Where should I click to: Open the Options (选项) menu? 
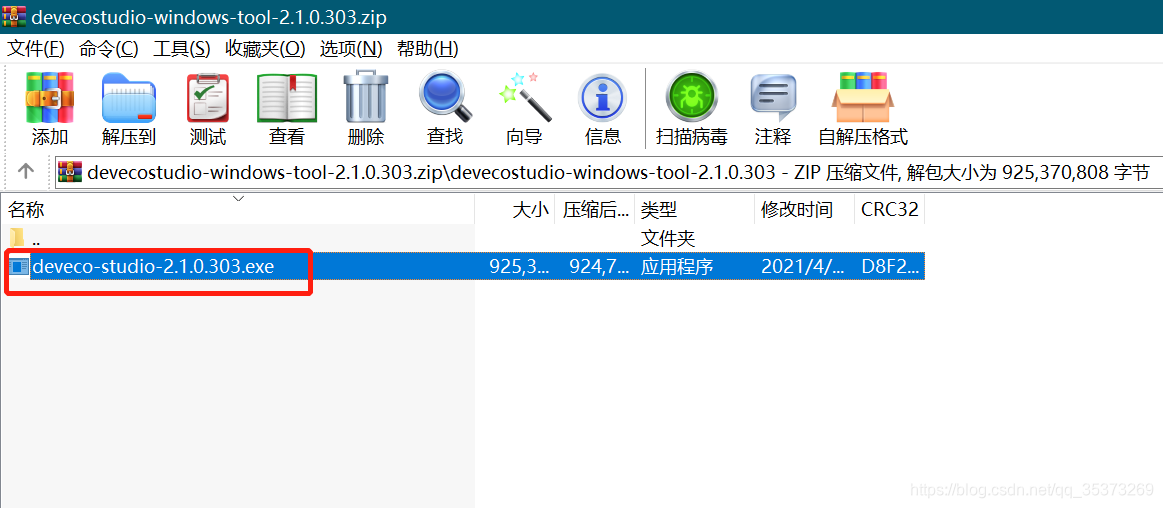pos(351,49)
